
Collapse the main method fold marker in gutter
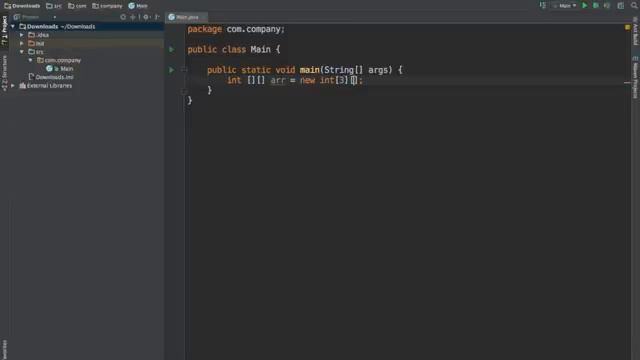coord(184,70)
